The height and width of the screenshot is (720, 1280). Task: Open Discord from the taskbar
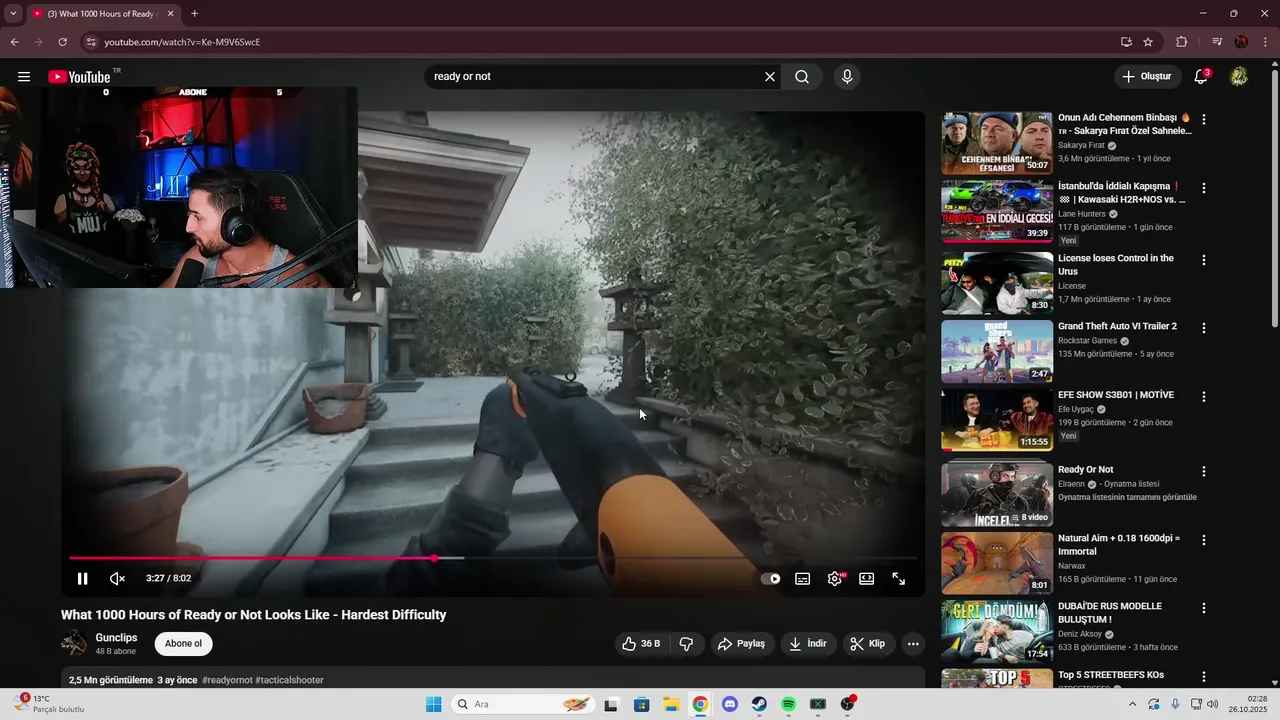pyautogui.click(x=730, y=704)
